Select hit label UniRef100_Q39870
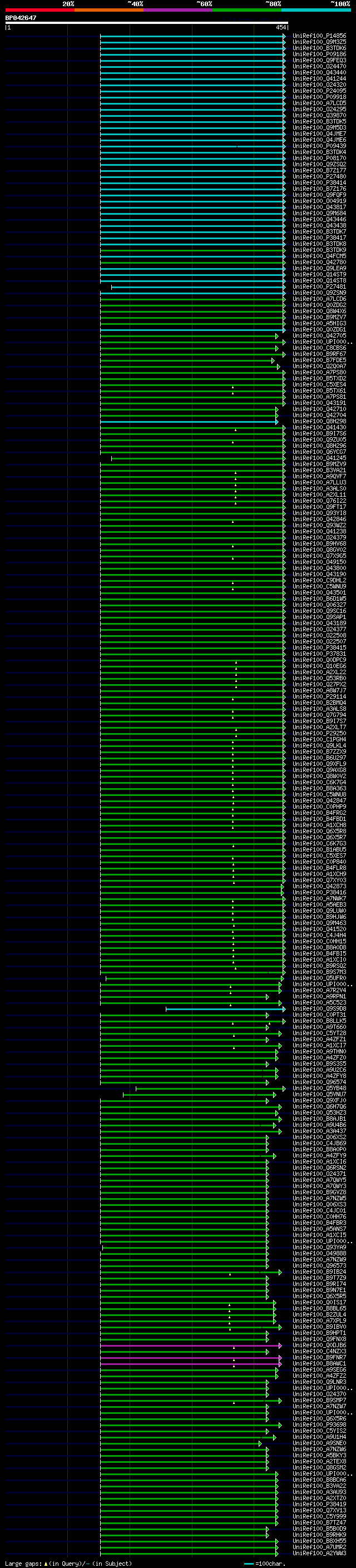 click(x=319, y=115)
